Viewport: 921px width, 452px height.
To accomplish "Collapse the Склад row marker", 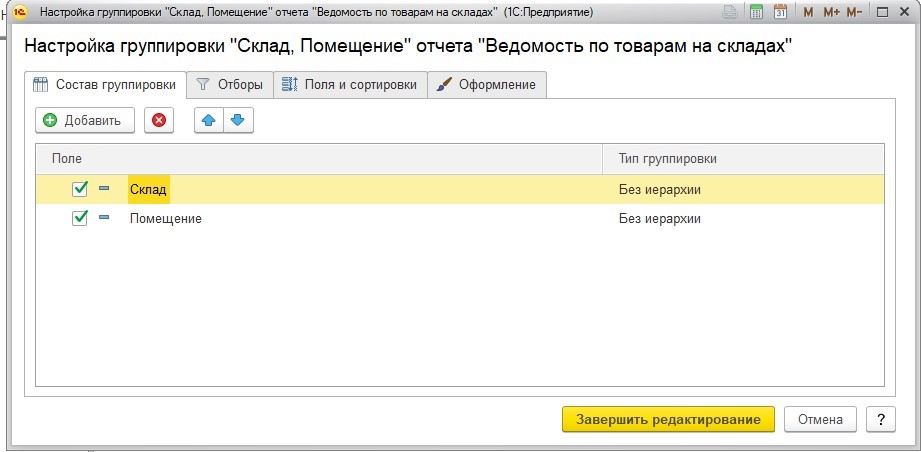I will click(x=104, y=188).
